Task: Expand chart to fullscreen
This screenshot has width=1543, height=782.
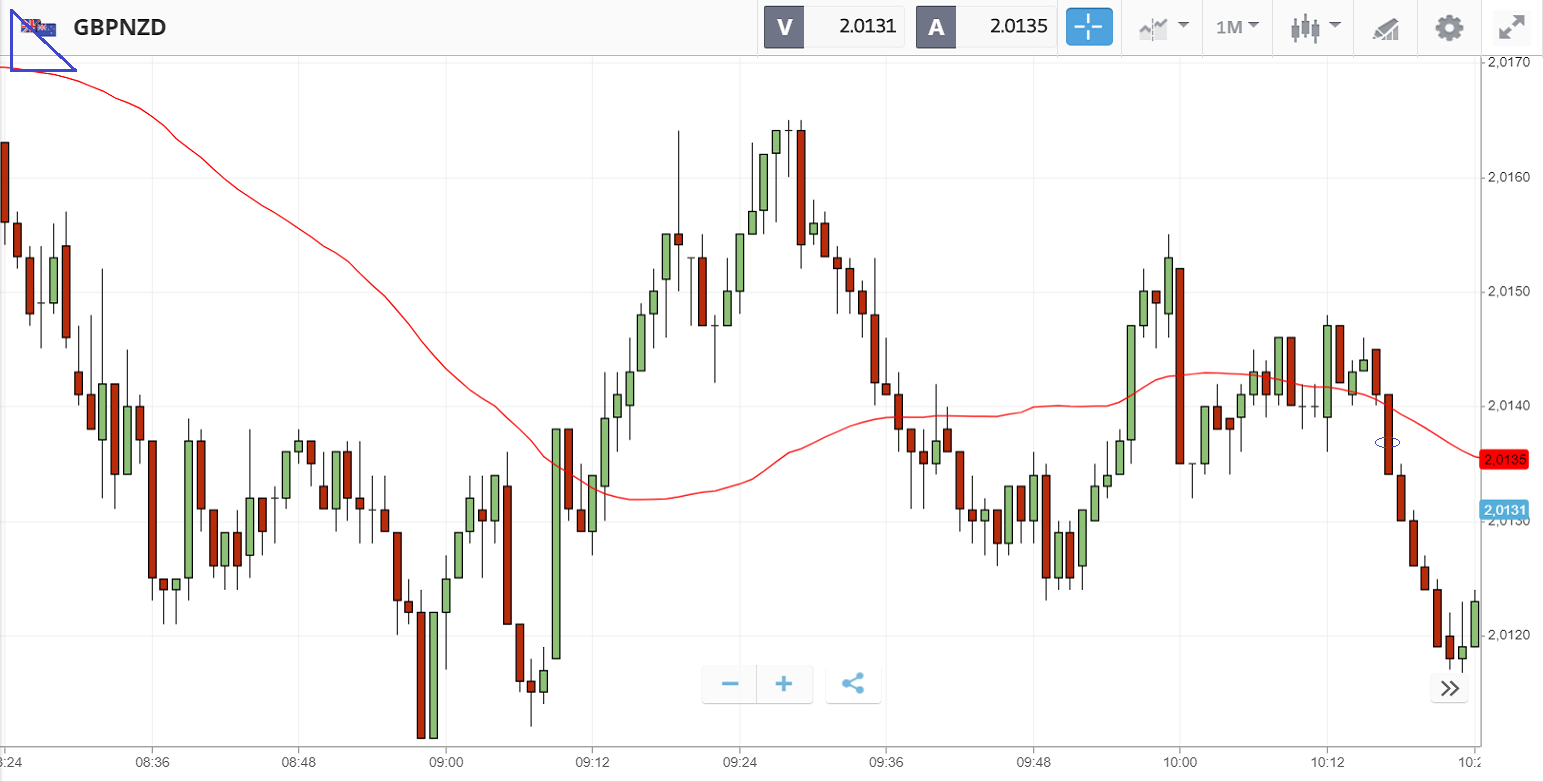Action: point(1510,27)
